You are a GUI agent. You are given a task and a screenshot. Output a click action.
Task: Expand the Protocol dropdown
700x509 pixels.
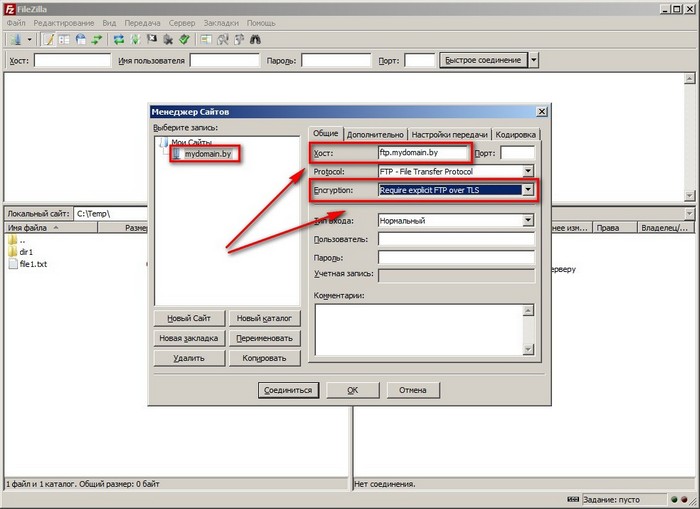pyautogui.click(x=528, y=171)
